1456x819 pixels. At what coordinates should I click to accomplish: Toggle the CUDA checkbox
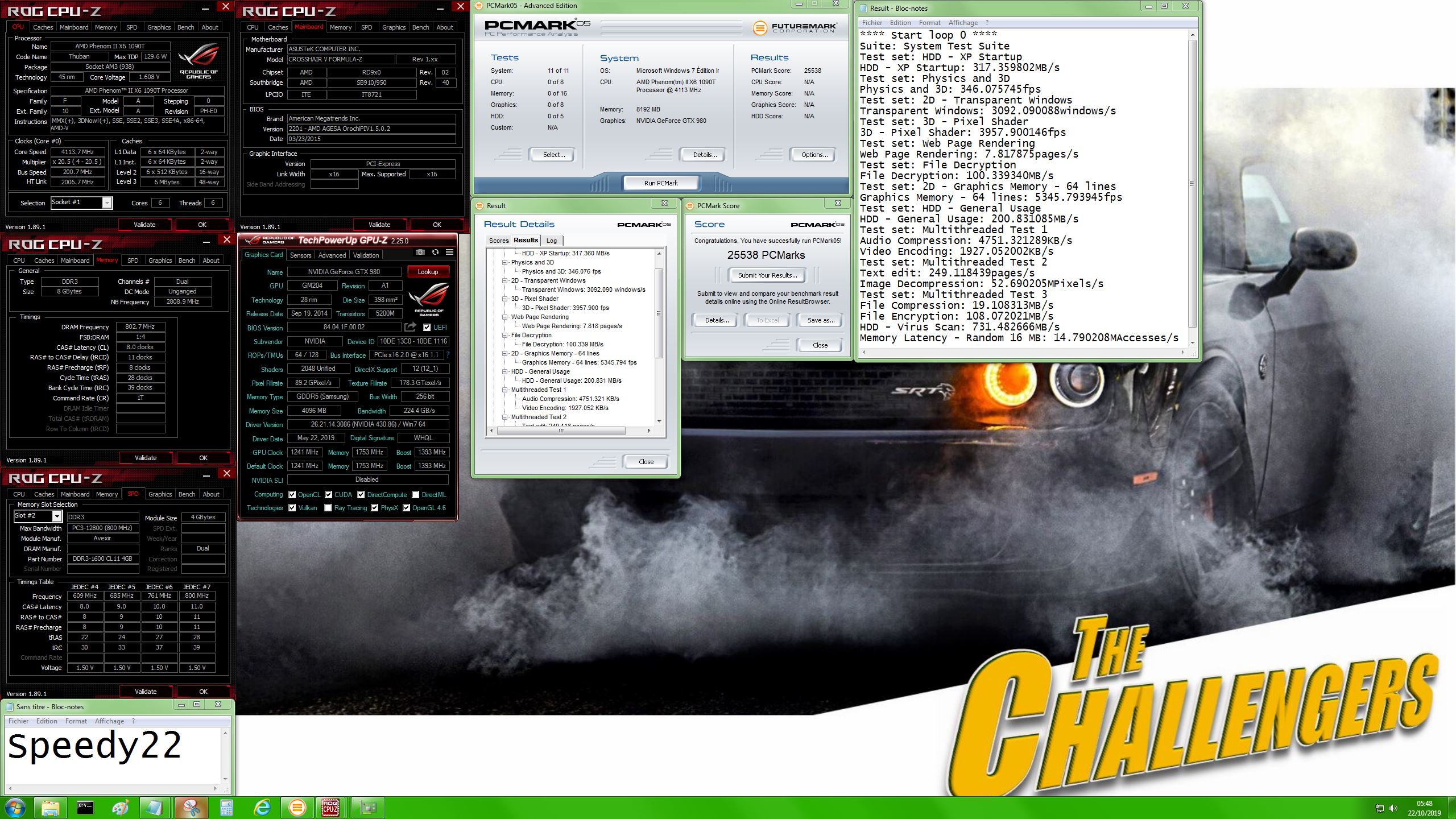coord(328,495)
